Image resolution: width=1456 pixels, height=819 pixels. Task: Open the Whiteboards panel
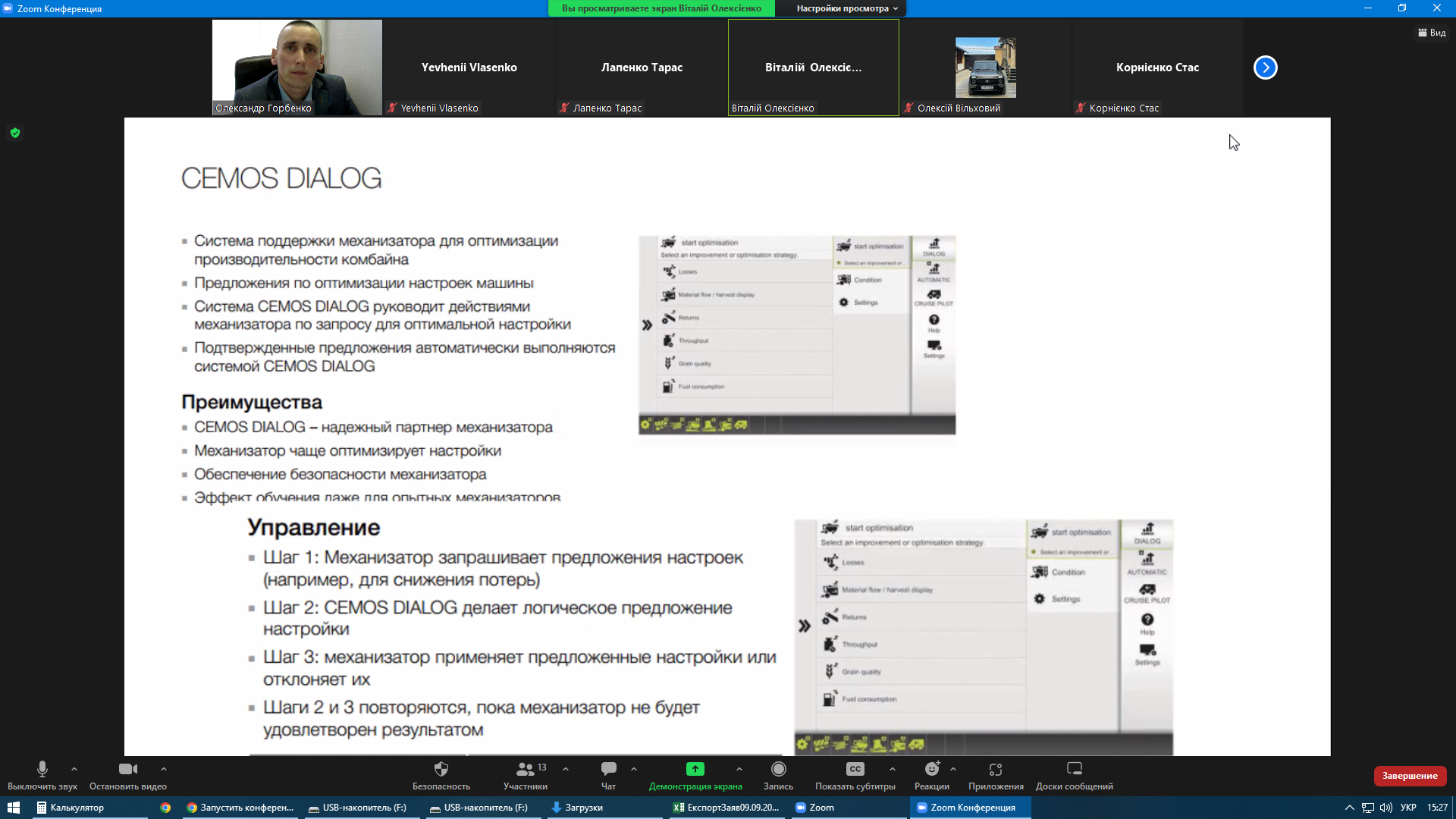click(1075, 775)
